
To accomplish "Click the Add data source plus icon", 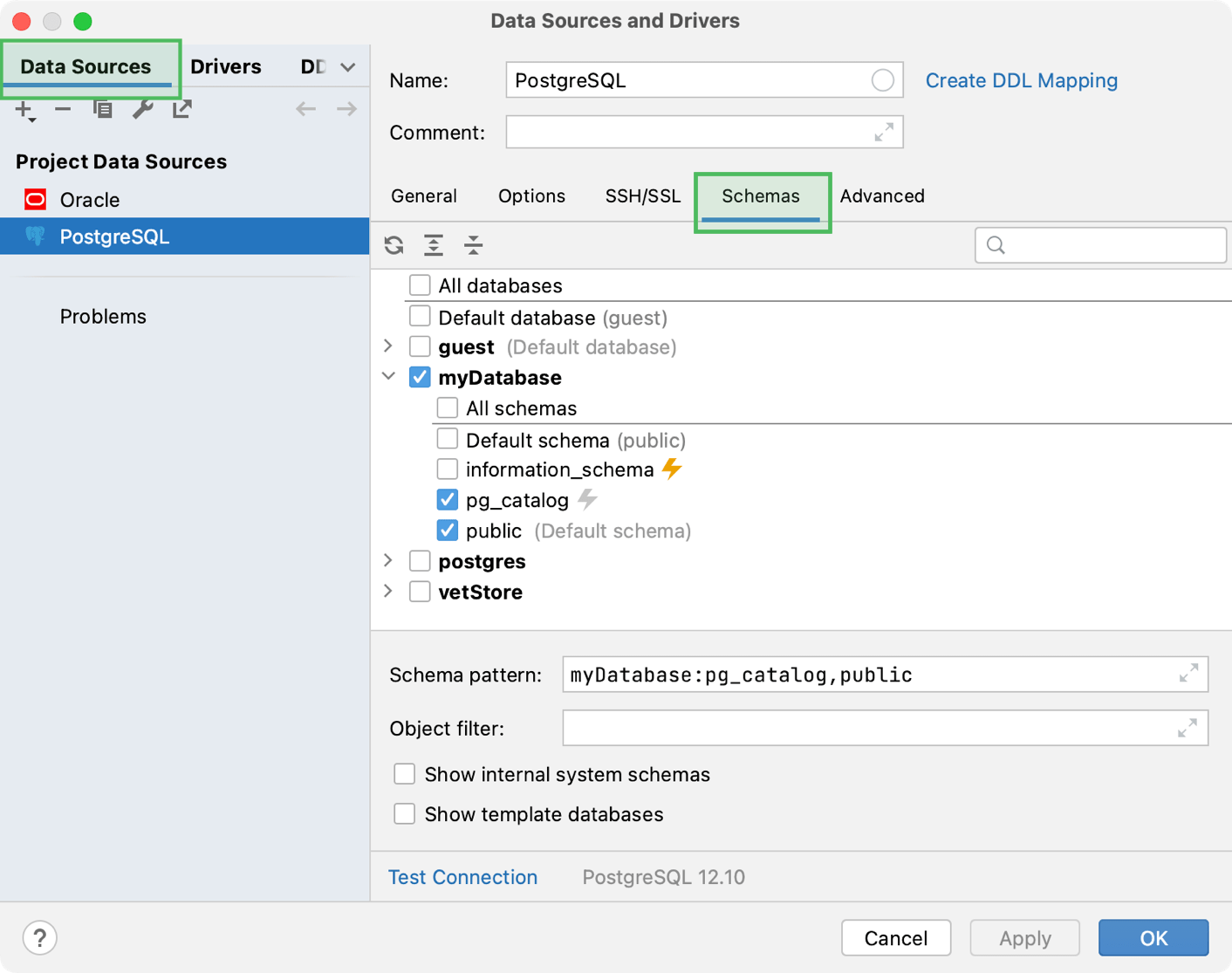I will 24,110.
